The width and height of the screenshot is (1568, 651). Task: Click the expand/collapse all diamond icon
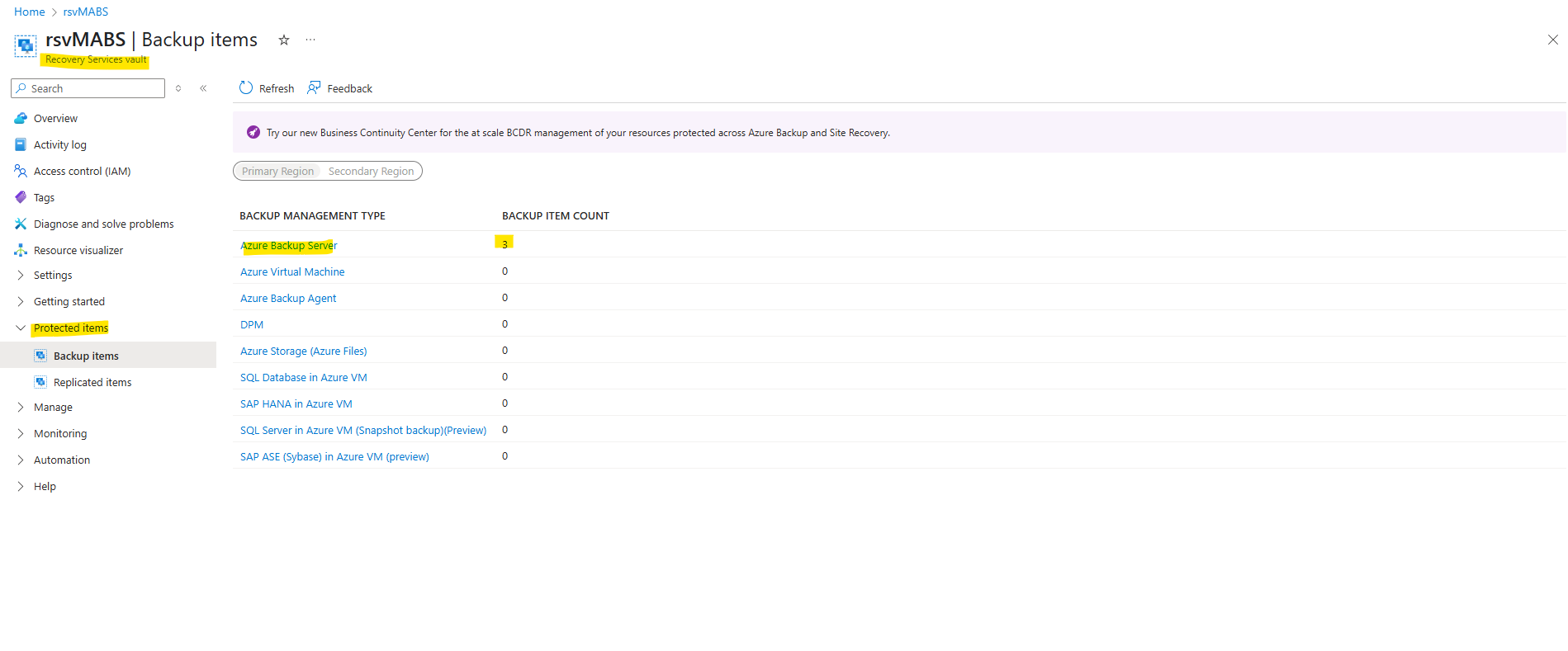(x=178, y=88)
